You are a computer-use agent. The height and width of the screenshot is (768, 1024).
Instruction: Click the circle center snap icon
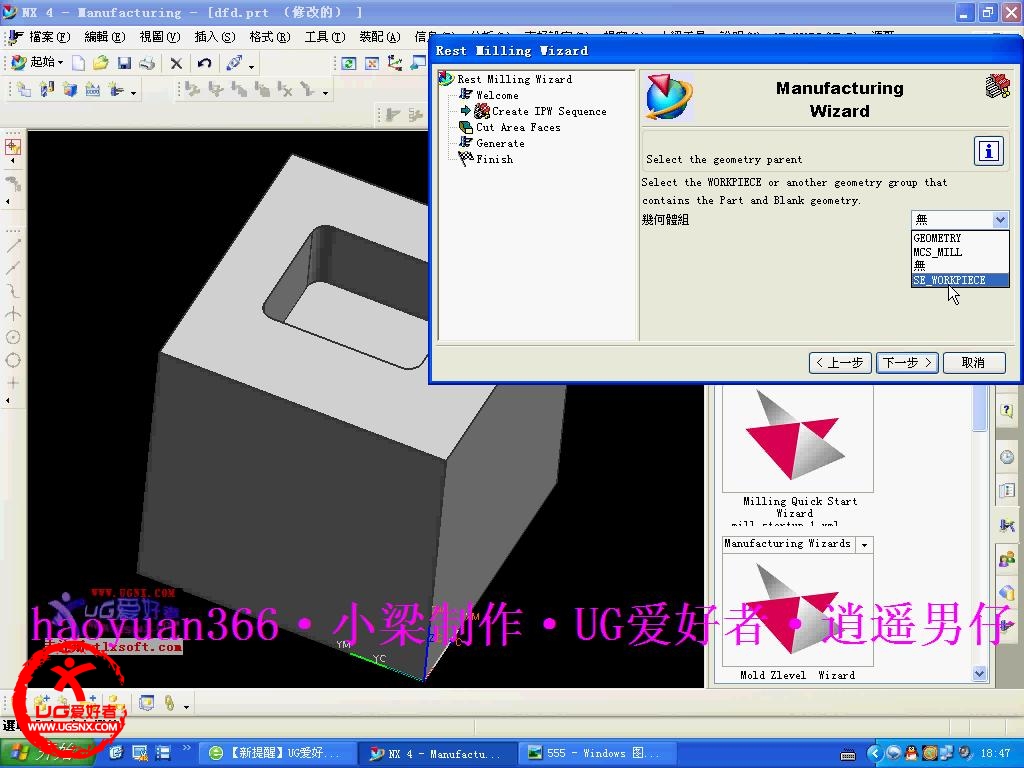13,337
